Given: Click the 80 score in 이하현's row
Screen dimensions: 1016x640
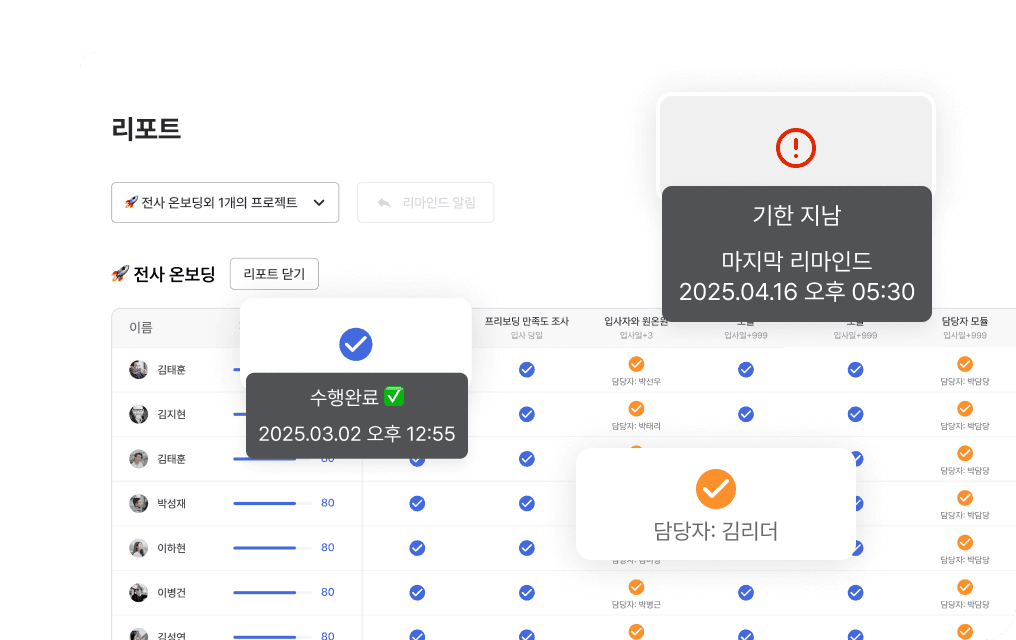Looking at the screenshot, I should [328, 547].
